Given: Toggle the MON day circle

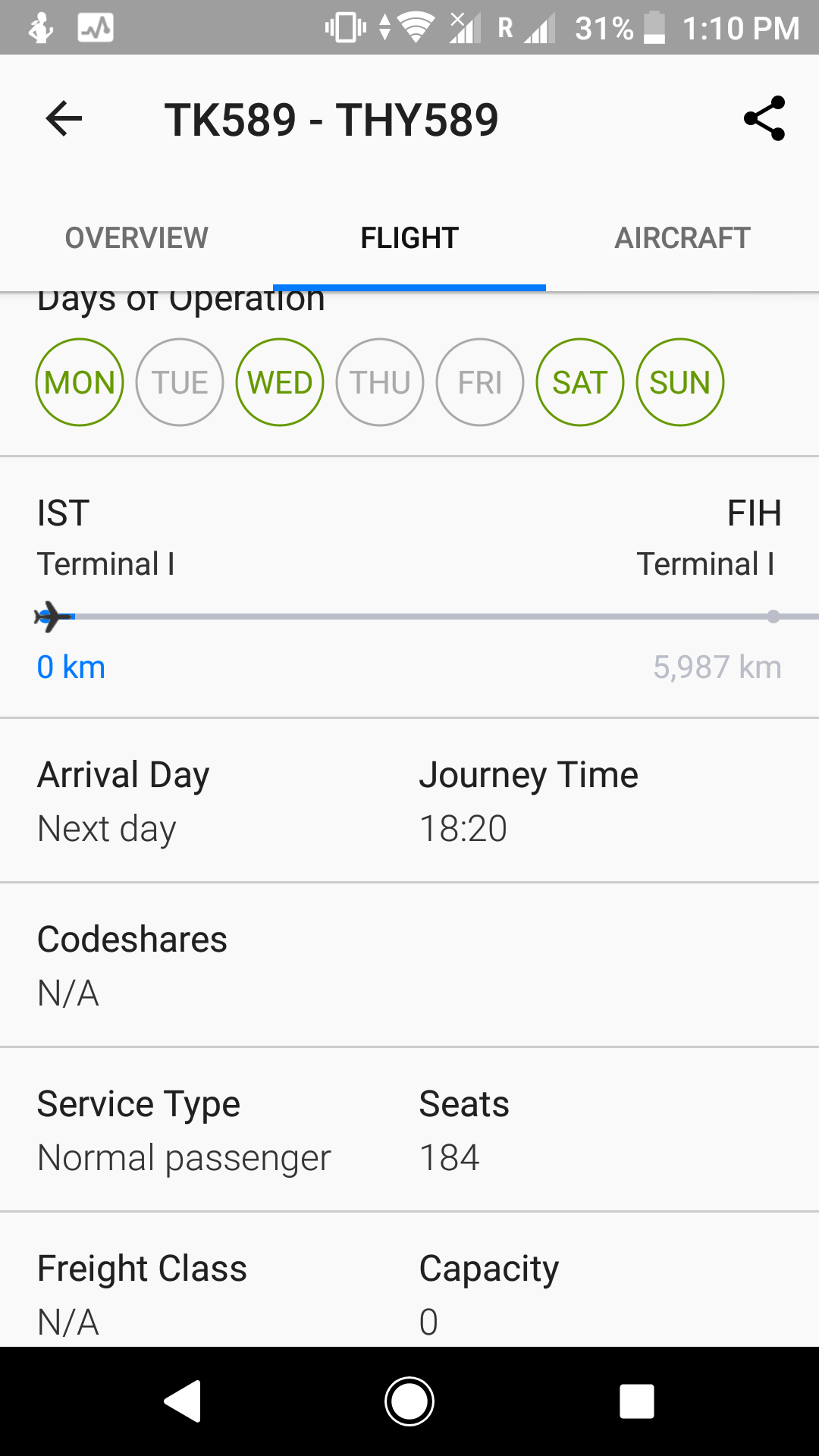Looking at the screenshot, I should tap(80, 382).
